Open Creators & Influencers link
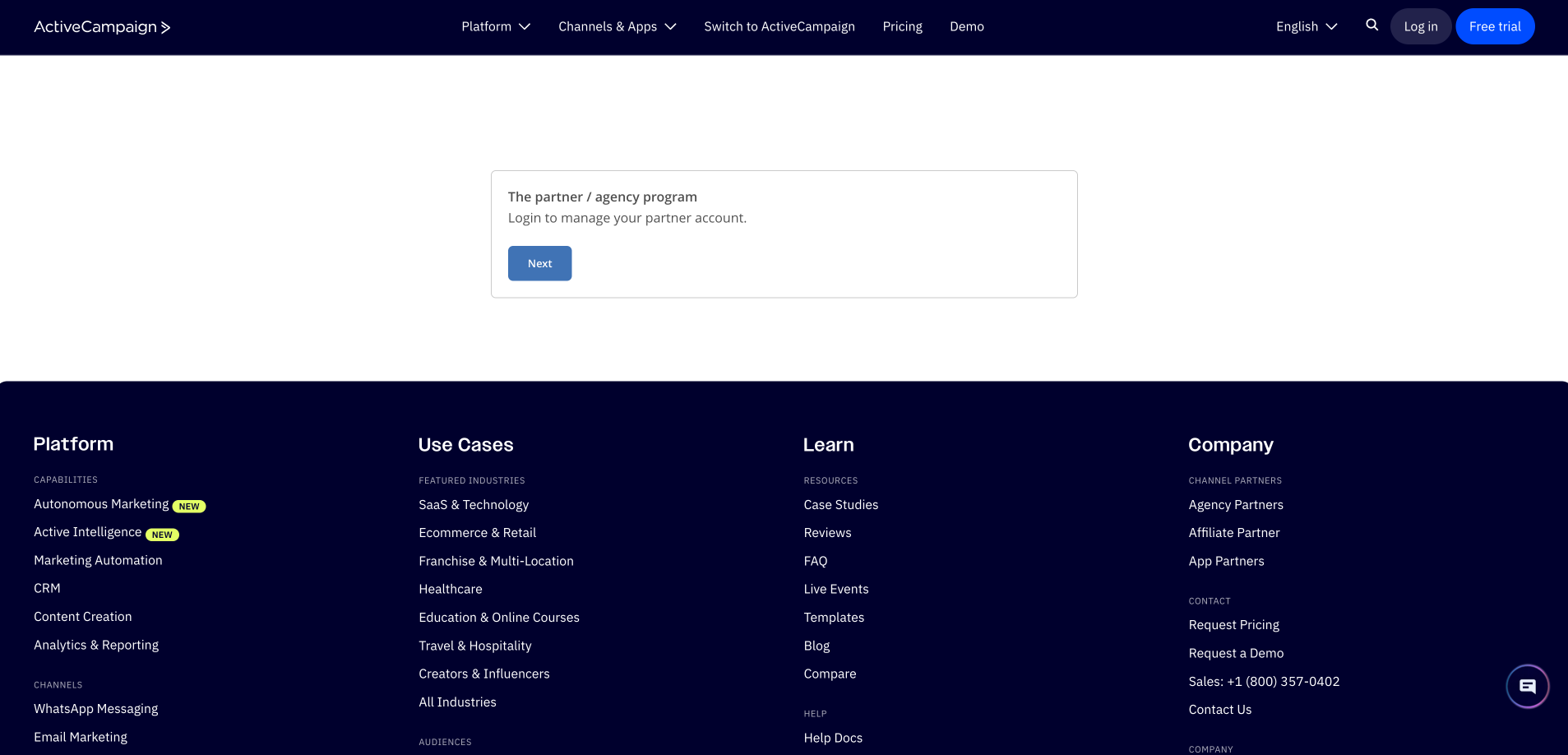 coord(484,674)
